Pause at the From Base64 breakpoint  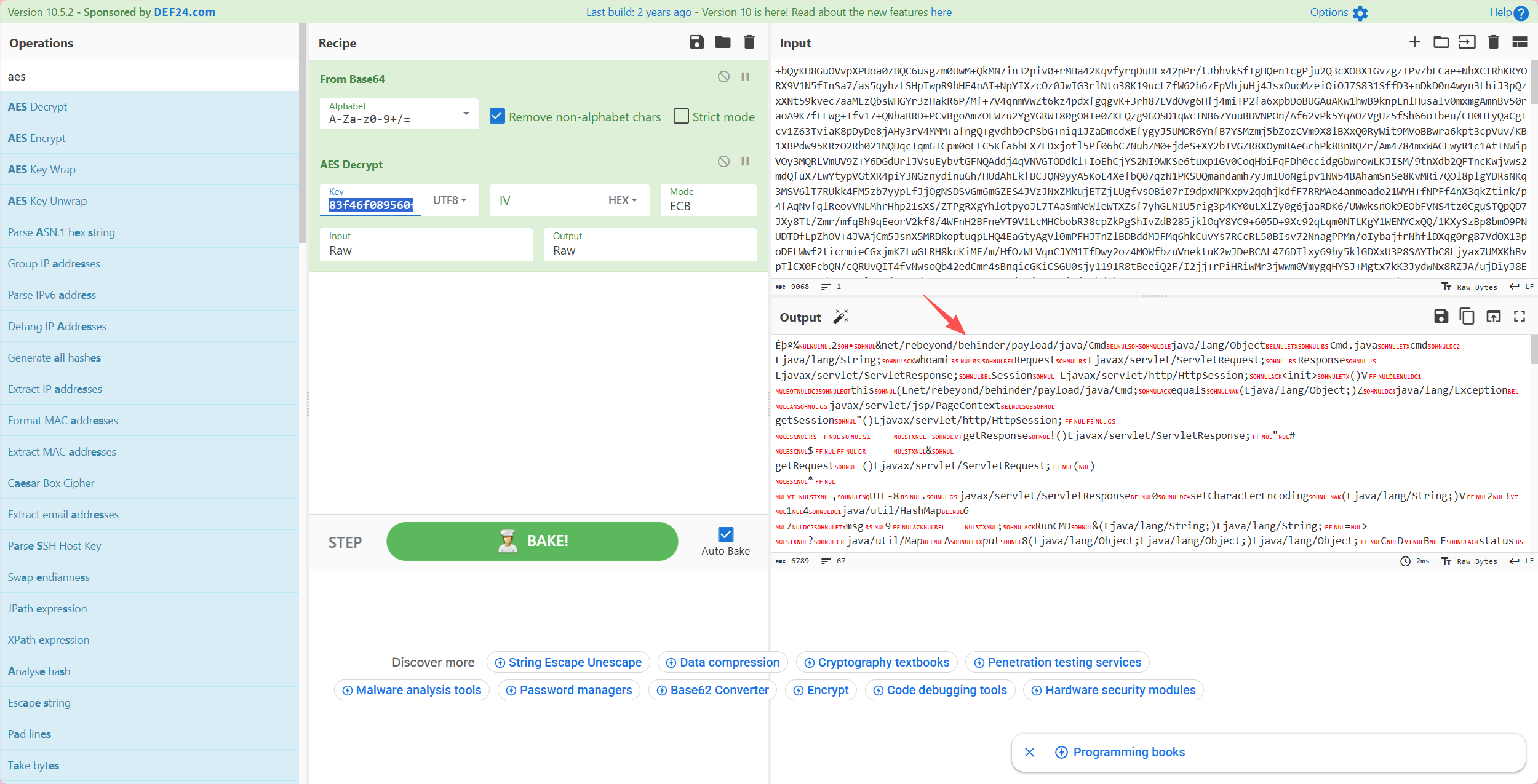(x=745, y=77)
